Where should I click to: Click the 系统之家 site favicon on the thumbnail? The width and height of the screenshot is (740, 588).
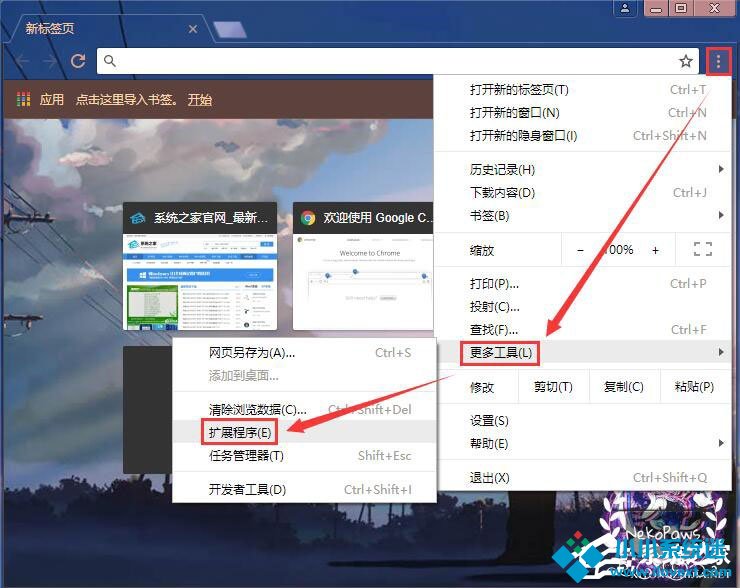[137, 218]
